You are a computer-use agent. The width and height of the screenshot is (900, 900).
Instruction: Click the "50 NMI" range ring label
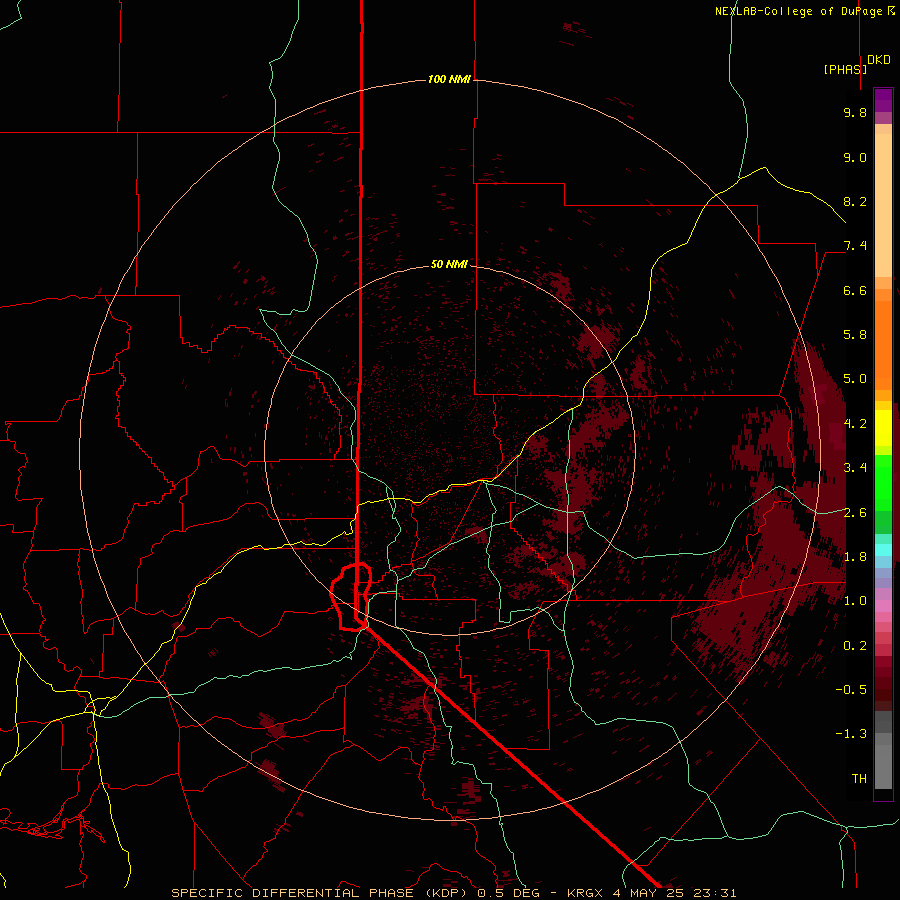coord(449,264)
